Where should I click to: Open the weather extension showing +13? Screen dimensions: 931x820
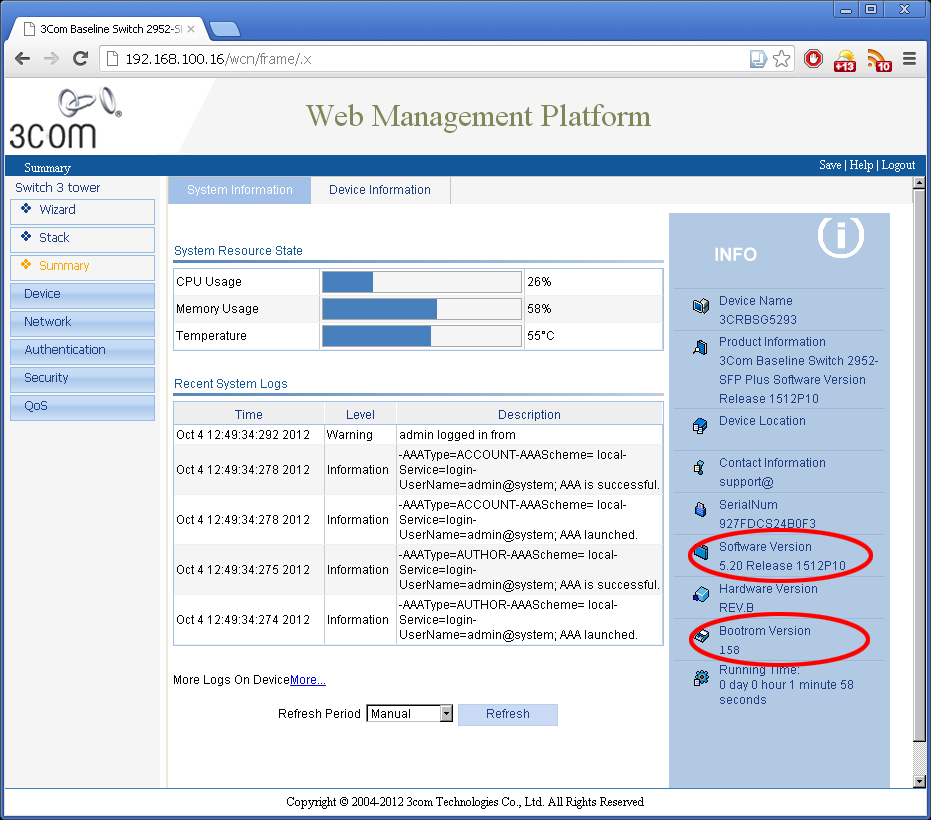coord(844,61)
